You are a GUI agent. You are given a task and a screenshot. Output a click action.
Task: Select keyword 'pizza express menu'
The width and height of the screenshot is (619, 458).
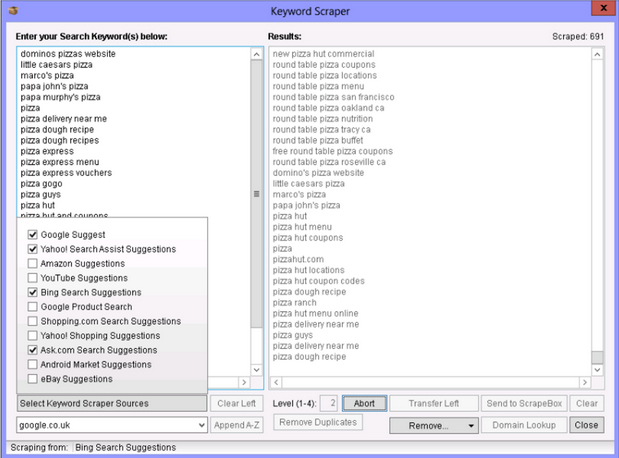(x=60, y=162)
